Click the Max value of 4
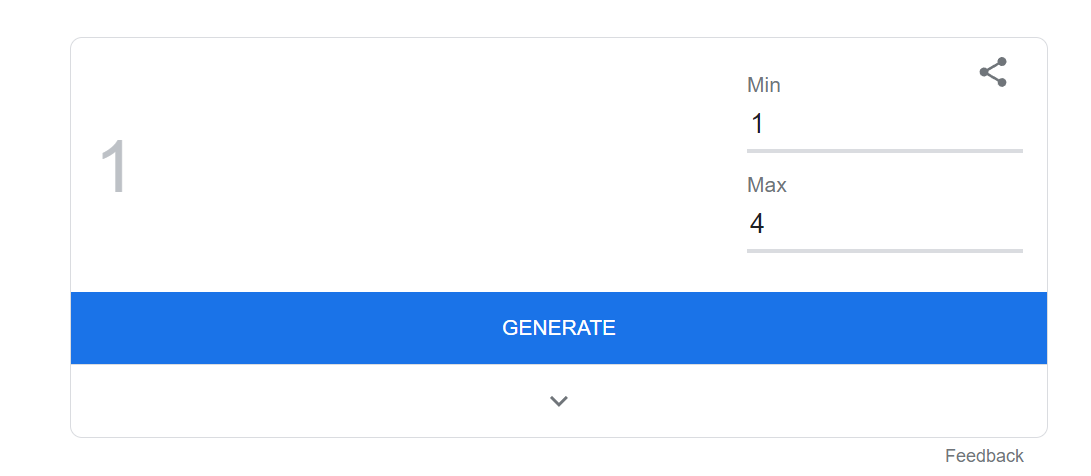 [757, 224]
